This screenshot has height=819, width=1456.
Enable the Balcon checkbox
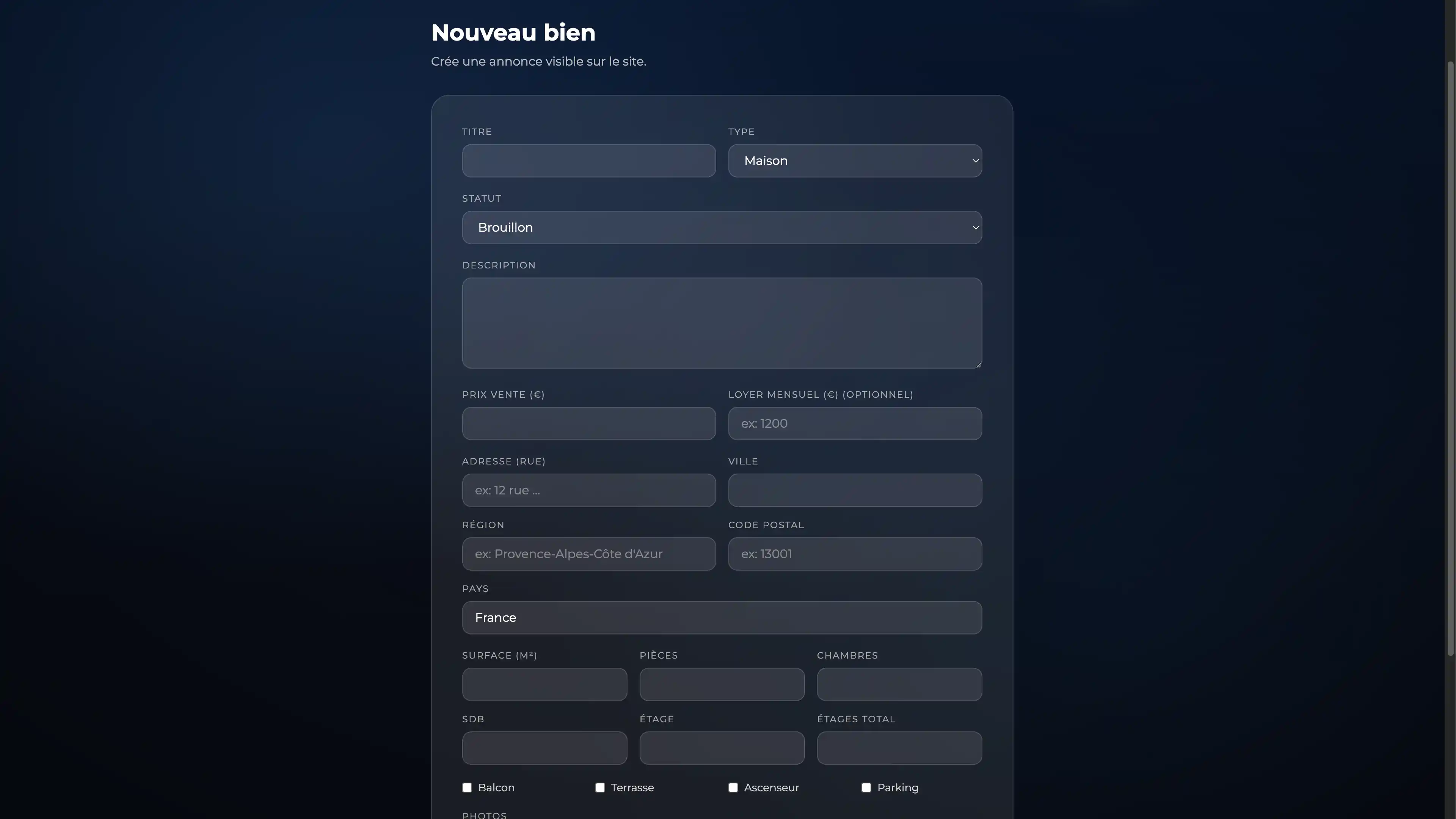coord(467,788)
